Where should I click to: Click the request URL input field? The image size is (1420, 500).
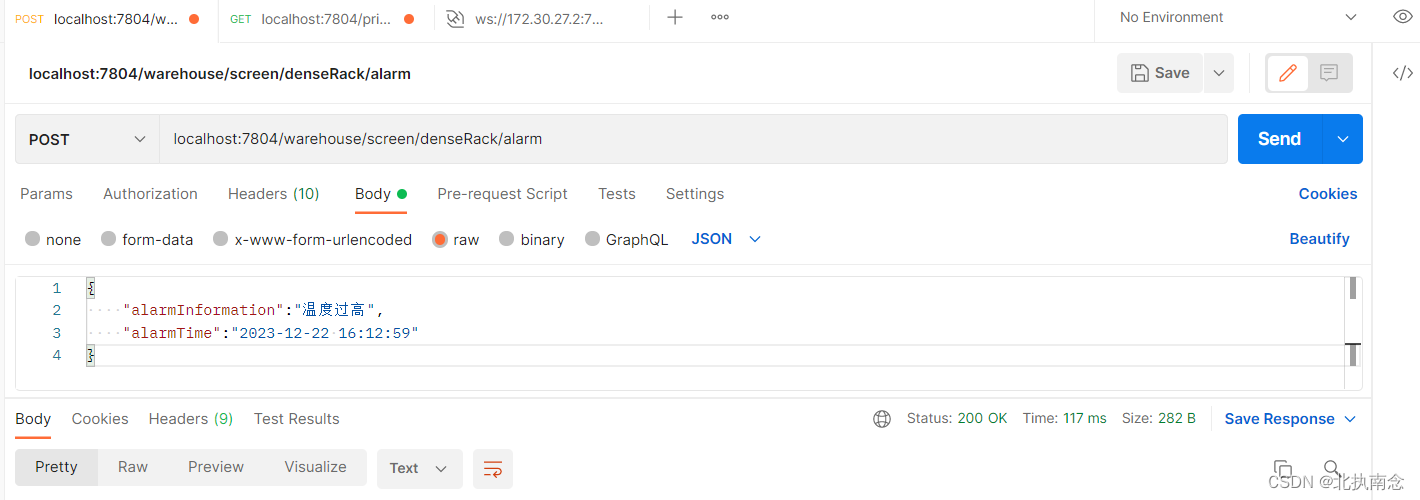pos(693,139)
